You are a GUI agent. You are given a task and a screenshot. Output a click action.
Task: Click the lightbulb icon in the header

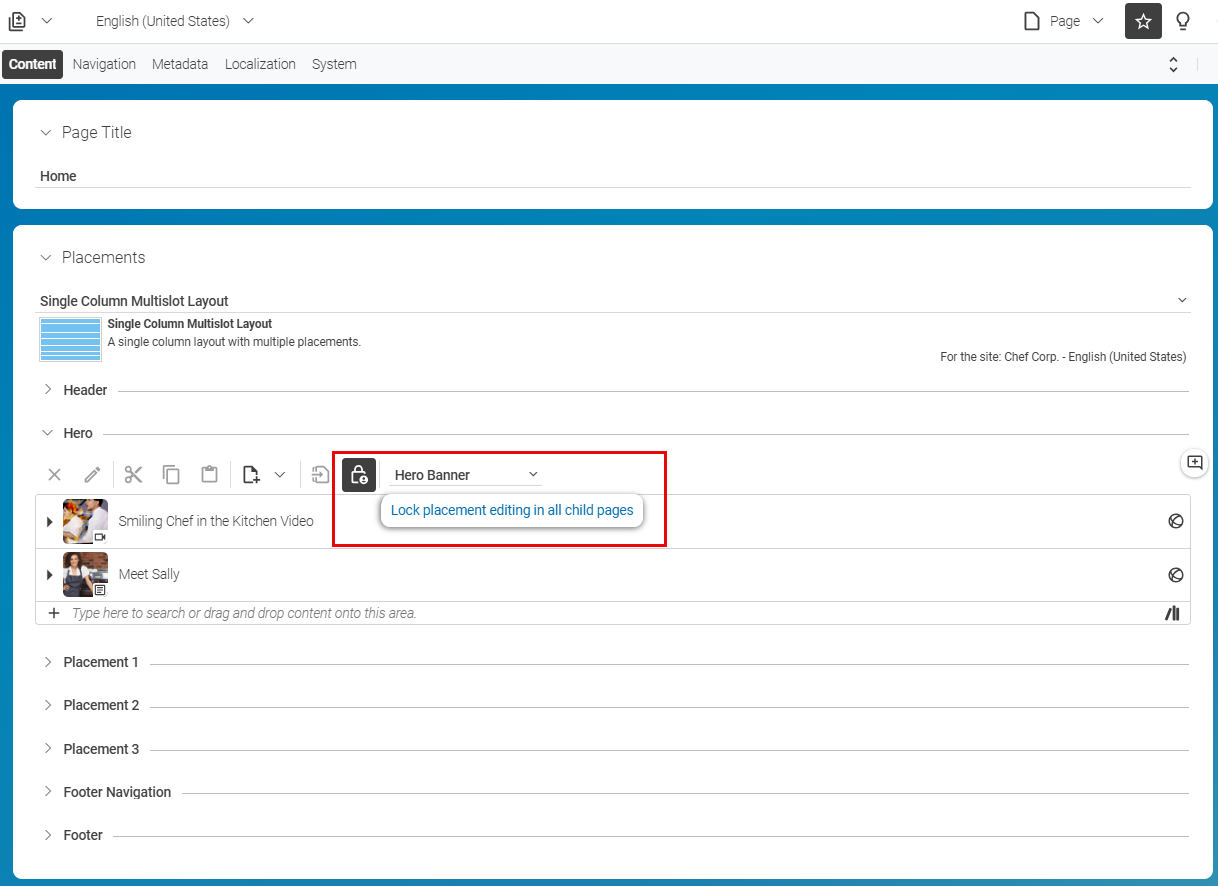pyautogui.click(x=1183, y=21)
